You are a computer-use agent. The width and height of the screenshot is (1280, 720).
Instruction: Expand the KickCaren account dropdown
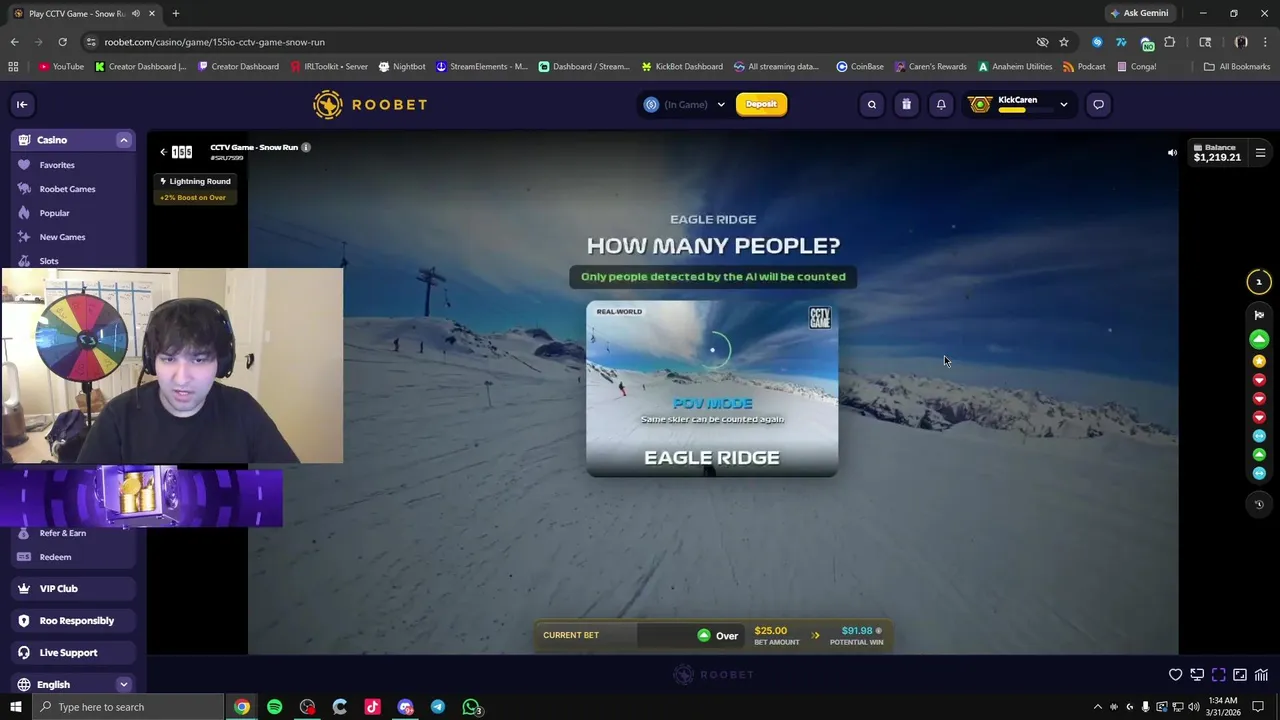1064,104
